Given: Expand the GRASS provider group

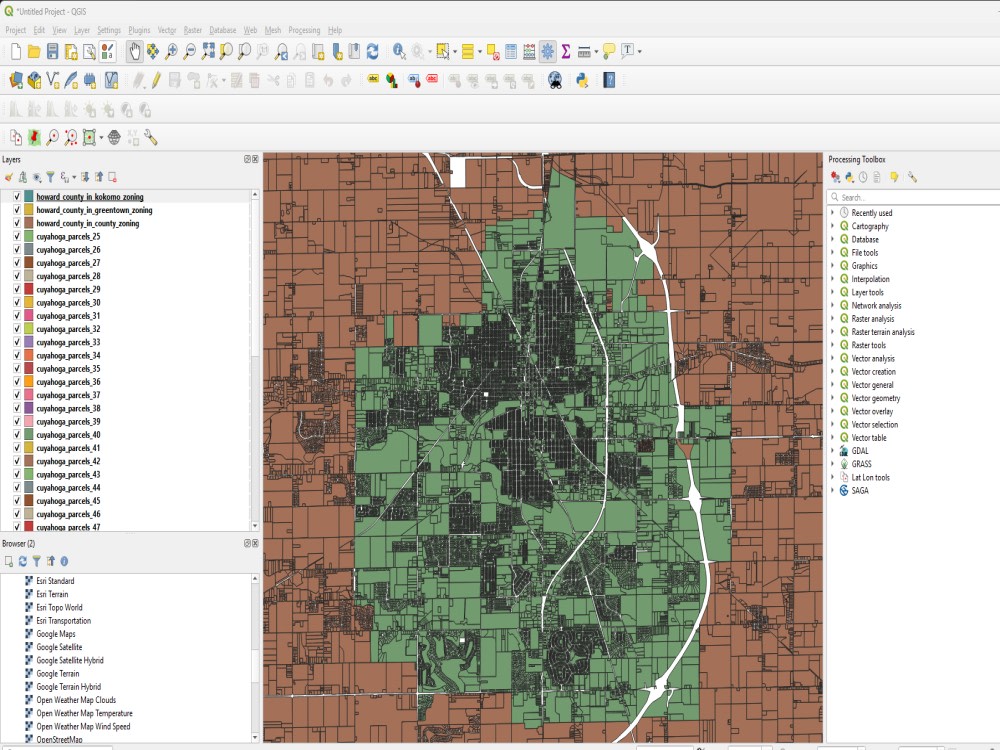Looking at the screenshot, I should [x=832, y=464].
